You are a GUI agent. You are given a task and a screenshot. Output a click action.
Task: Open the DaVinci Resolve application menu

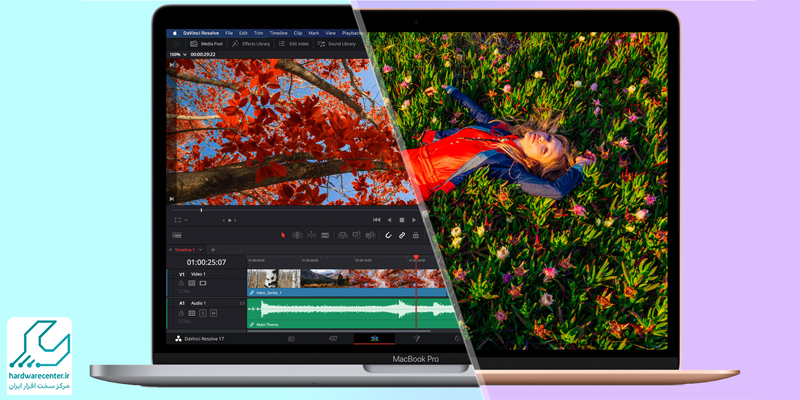[201, 33]
